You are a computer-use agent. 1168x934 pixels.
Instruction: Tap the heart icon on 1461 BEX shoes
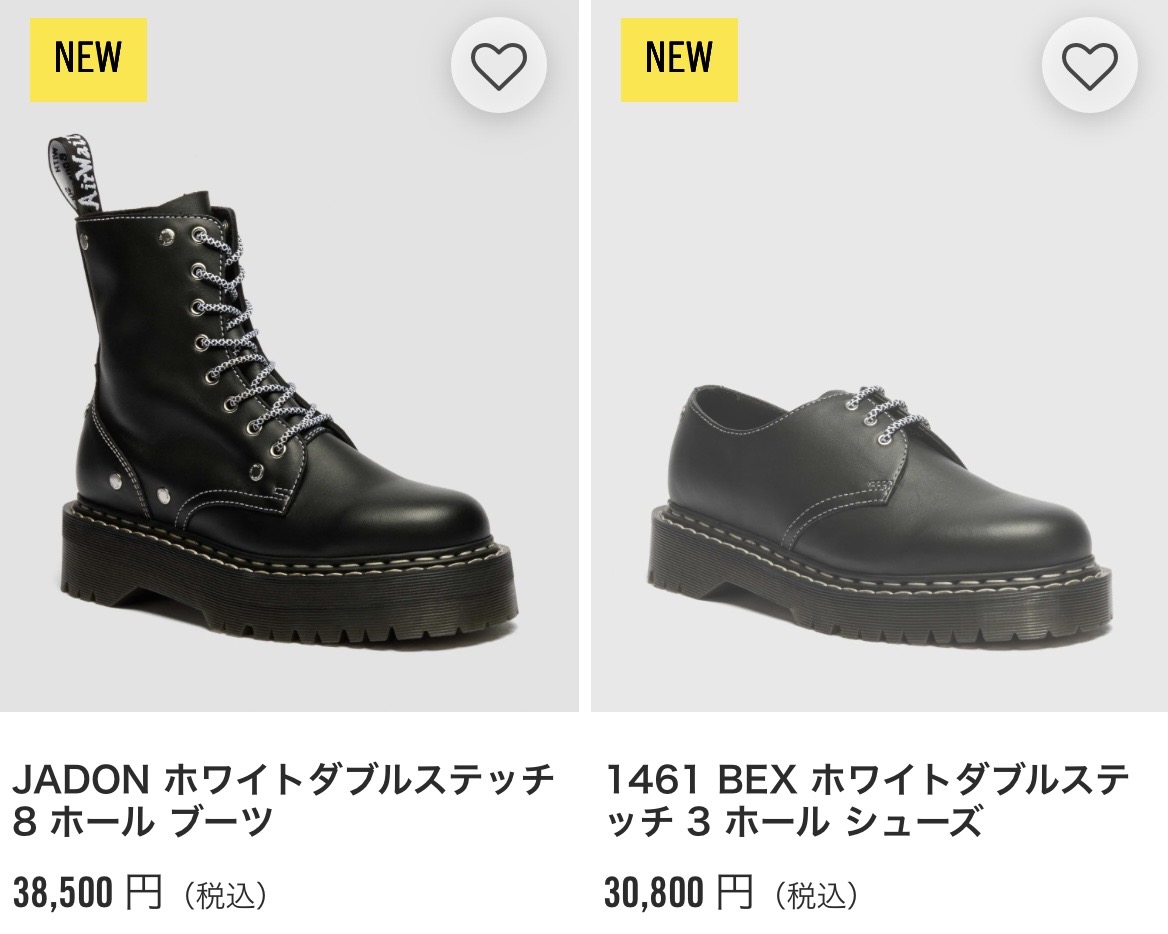pos(1089,66)
